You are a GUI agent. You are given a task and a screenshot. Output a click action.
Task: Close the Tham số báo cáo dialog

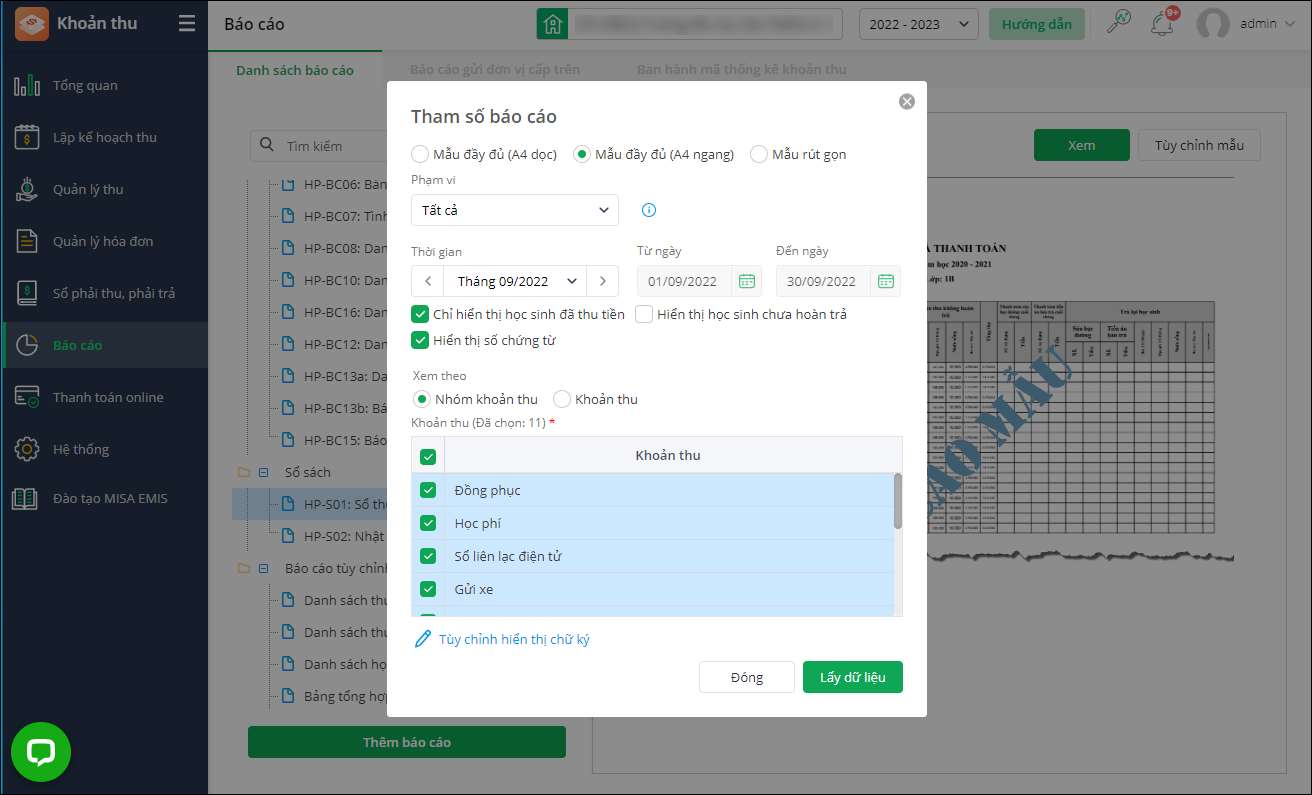(x=906, y=101)
